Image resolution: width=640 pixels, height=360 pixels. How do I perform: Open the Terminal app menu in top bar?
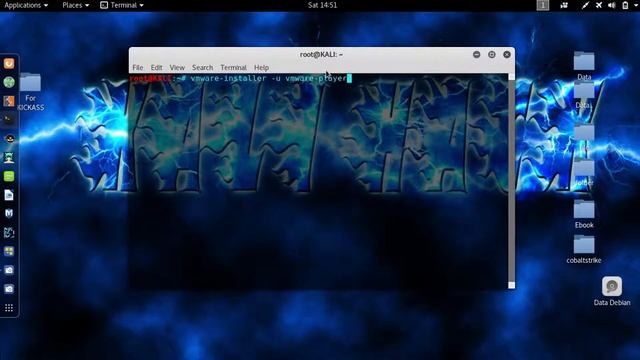(x=122, y=5)
